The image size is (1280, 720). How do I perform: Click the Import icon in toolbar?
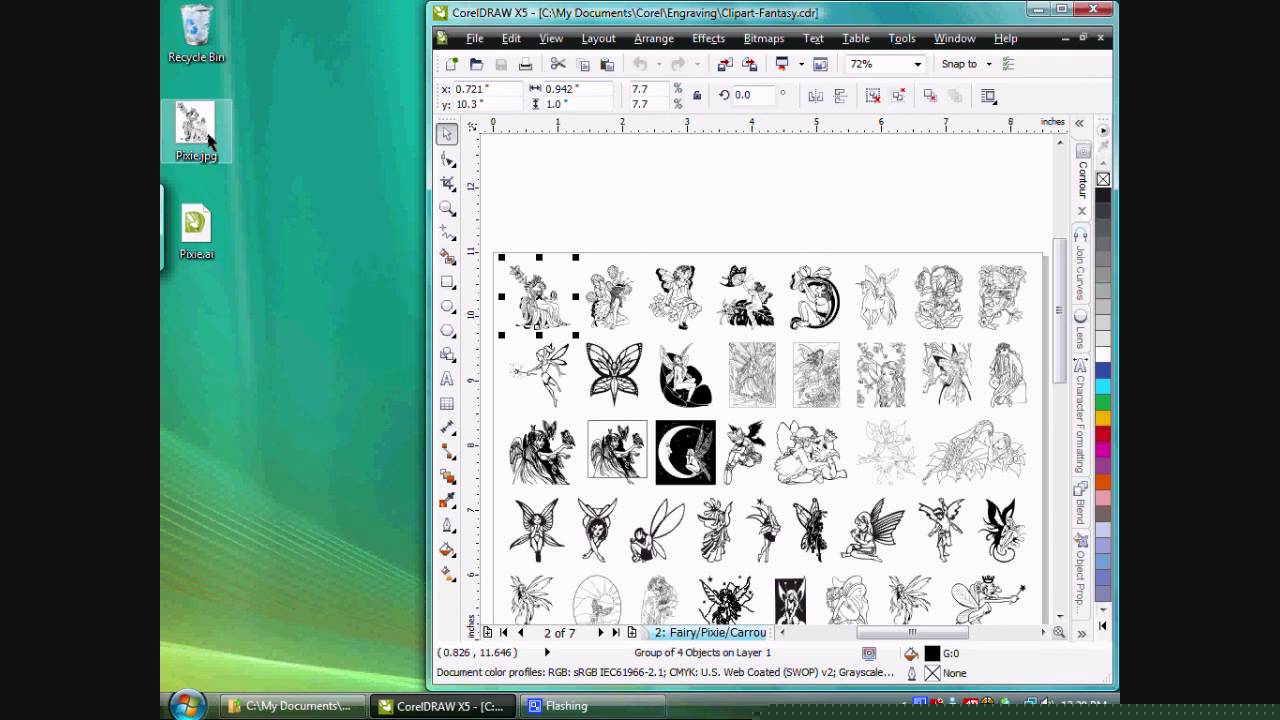tap(724, 64)
